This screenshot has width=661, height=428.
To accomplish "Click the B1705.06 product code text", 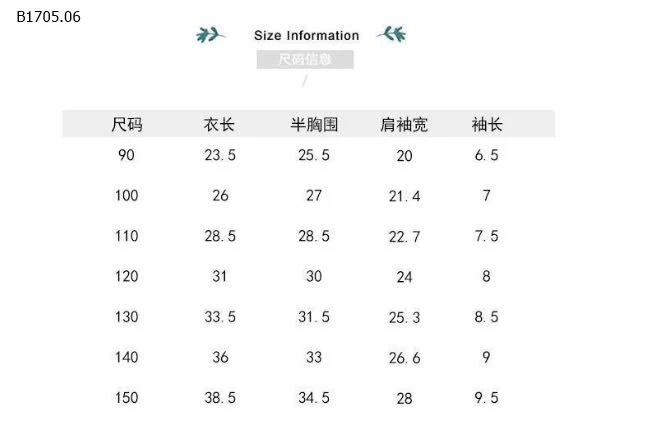I will point(48,17).
